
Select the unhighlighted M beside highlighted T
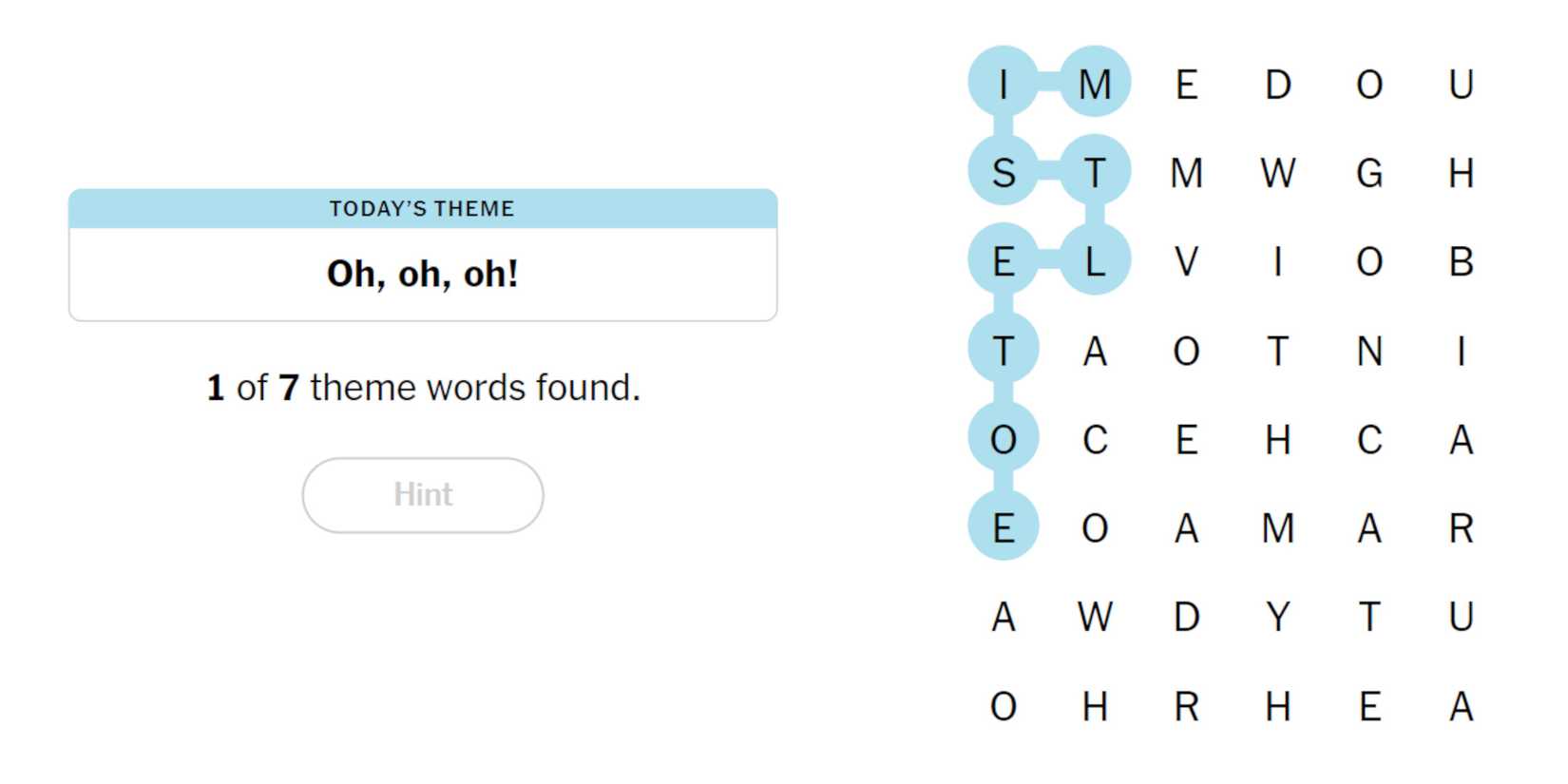1186,173
